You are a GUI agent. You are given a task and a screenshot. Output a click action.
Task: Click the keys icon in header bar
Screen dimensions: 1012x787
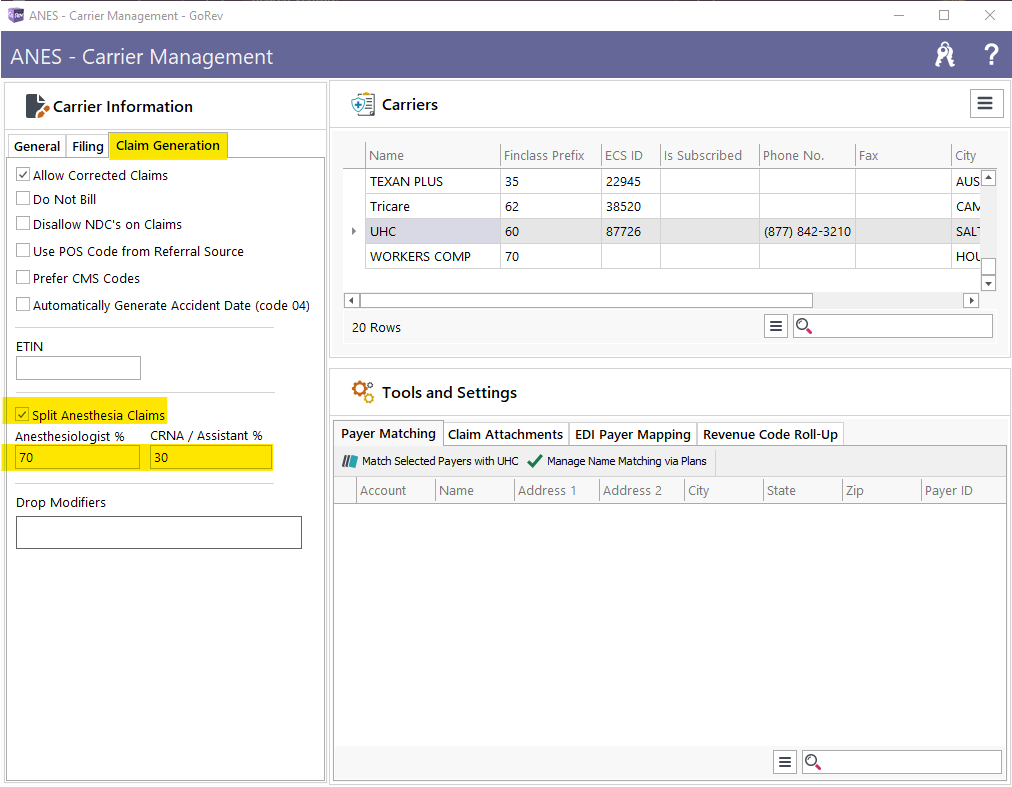[x=945, y=55]
